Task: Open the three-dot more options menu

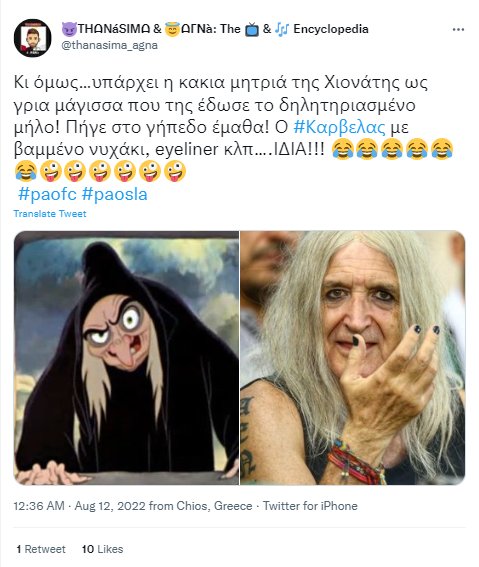Action: 458,30
